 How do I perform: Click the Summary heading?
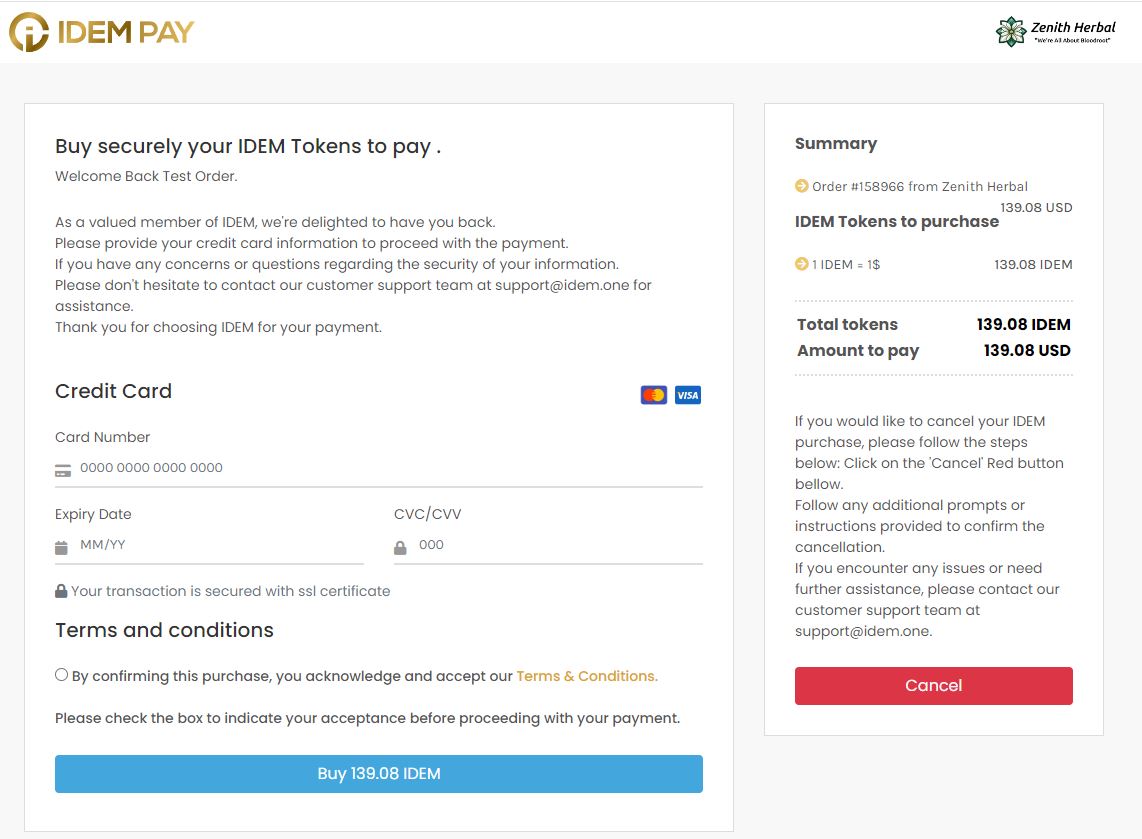(836, 143)
